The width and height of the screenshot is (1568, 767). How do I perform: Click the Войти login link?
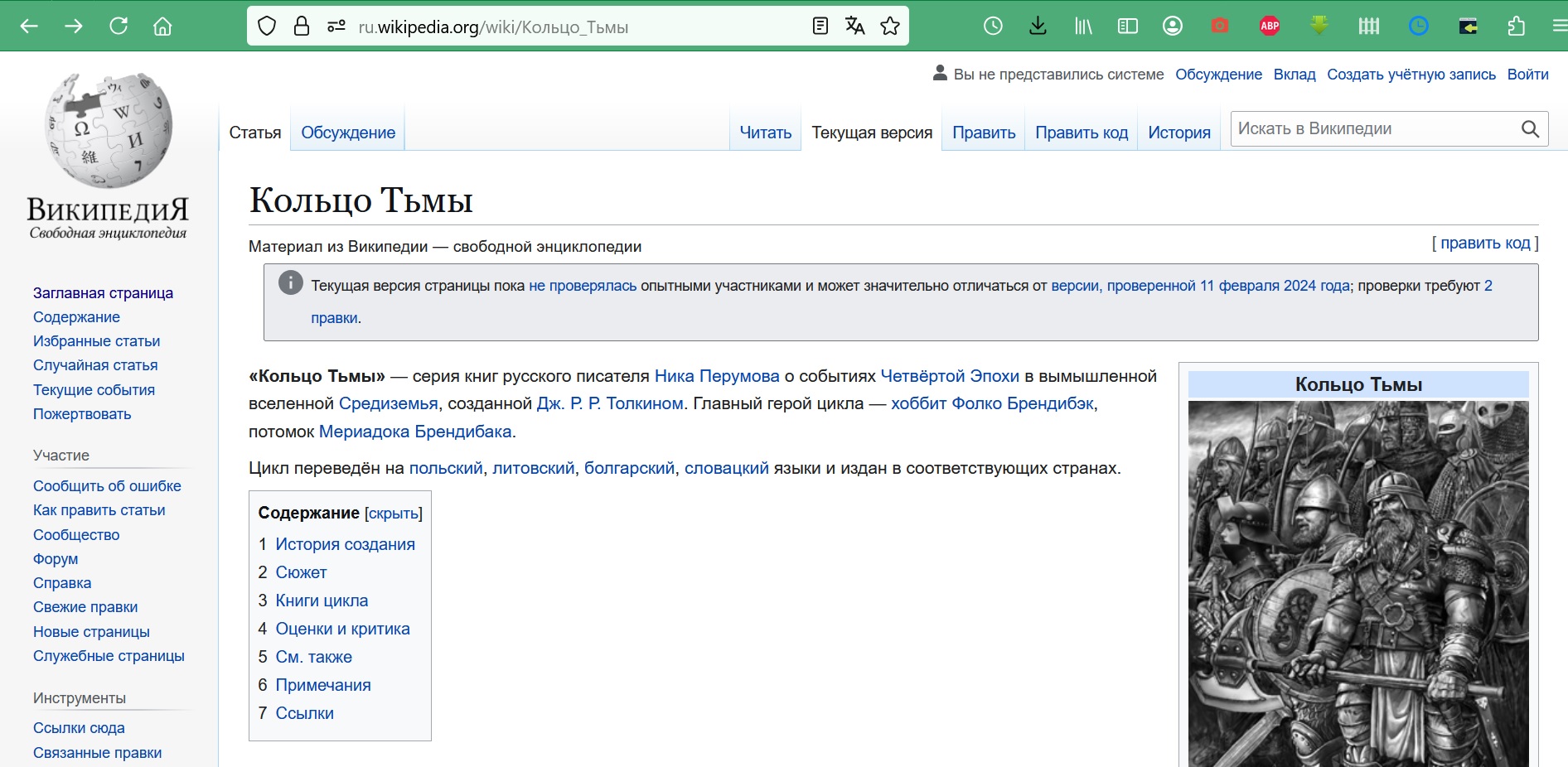1527,75
